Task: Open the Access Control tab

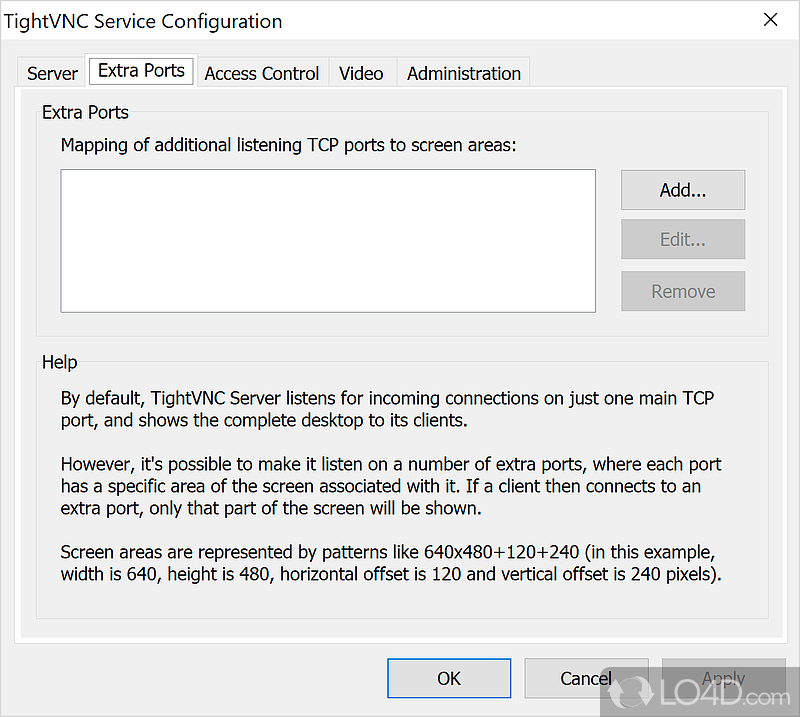Action: [261, 73]
